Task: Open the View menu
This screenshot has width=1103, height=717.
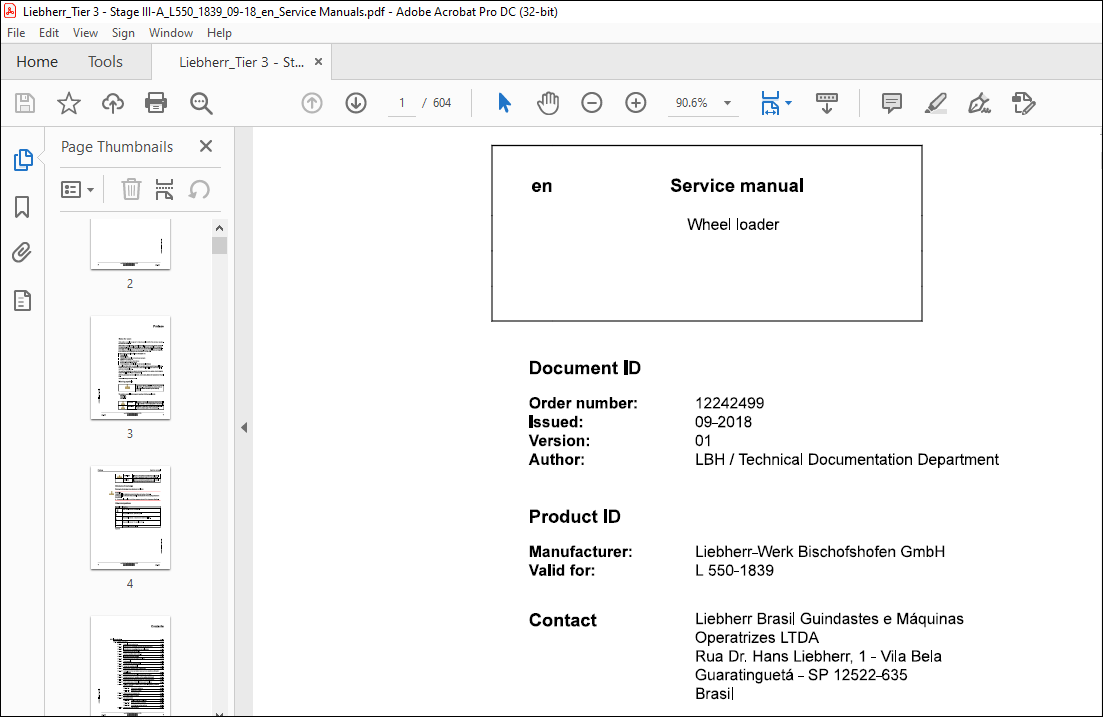Action: tap(85, 32)
